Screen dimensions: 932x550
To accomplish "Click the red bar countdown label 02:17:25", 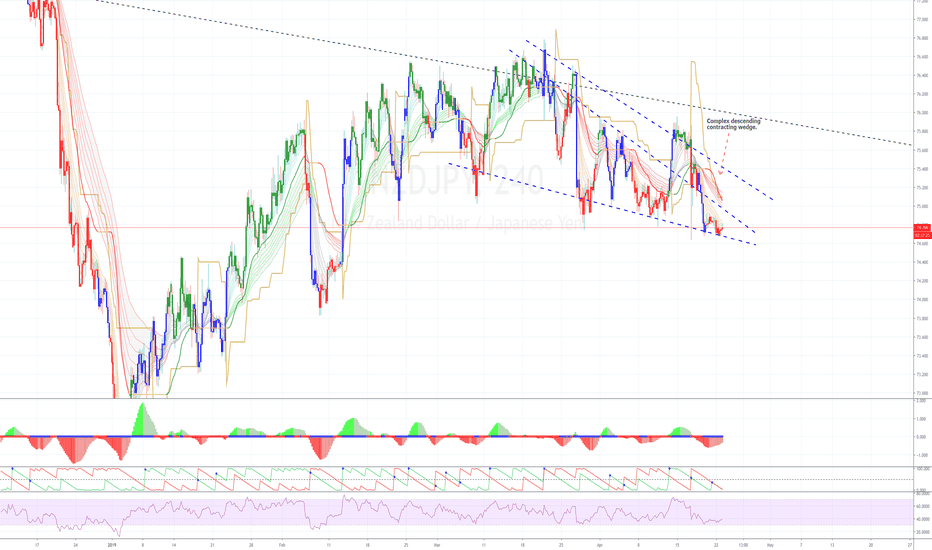I will (922, 235).
